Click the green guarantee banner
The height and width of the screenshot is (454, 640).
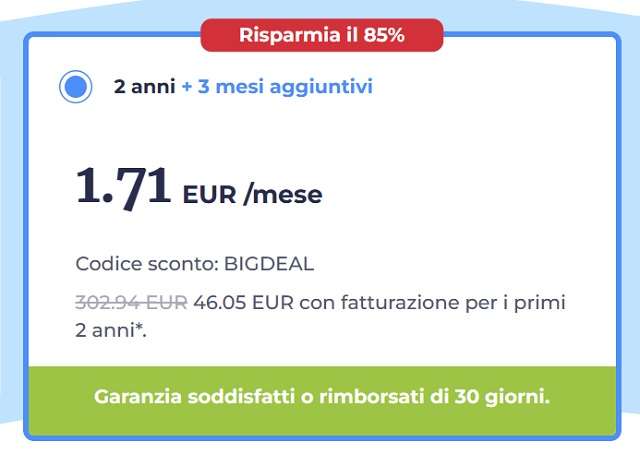click(321, 396)
